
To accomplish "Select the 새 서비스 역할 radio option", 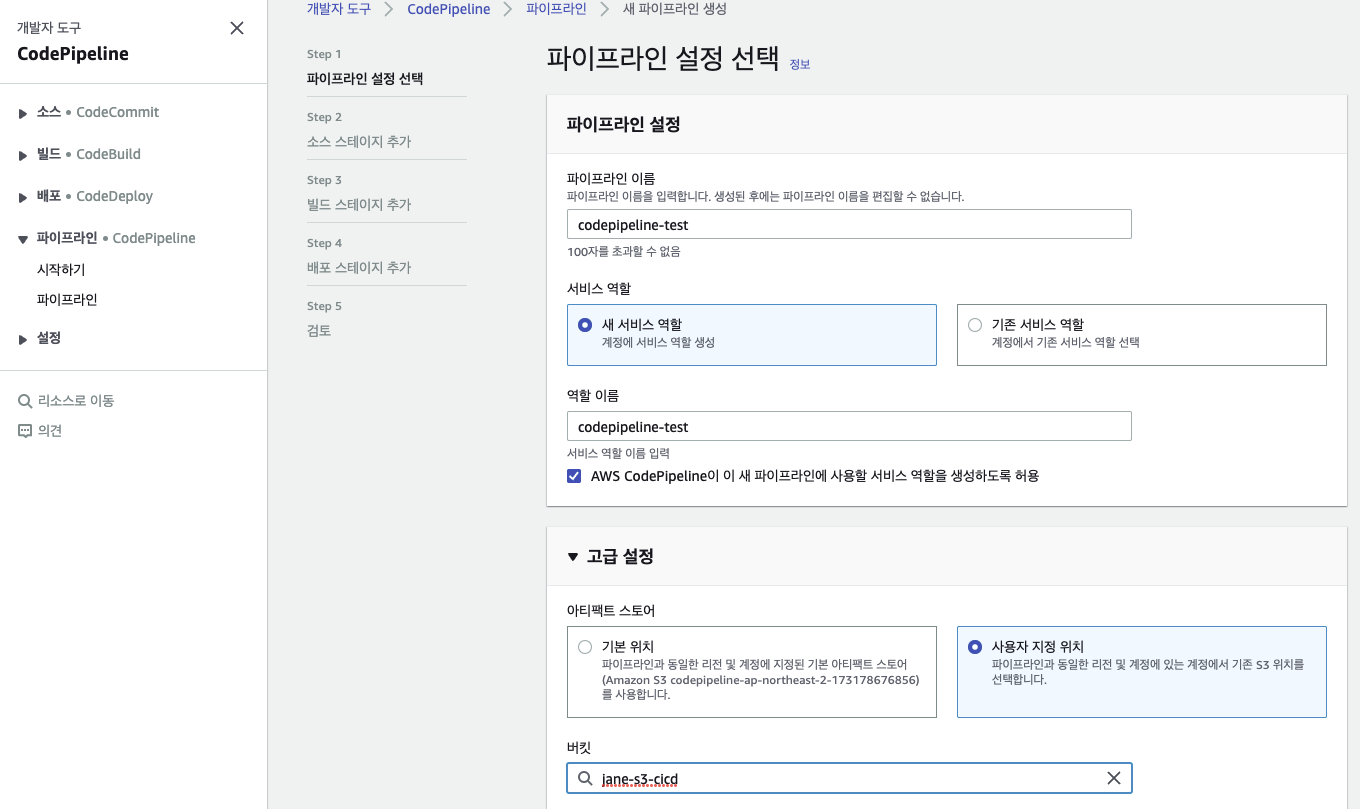I will [x=585, y=325].
